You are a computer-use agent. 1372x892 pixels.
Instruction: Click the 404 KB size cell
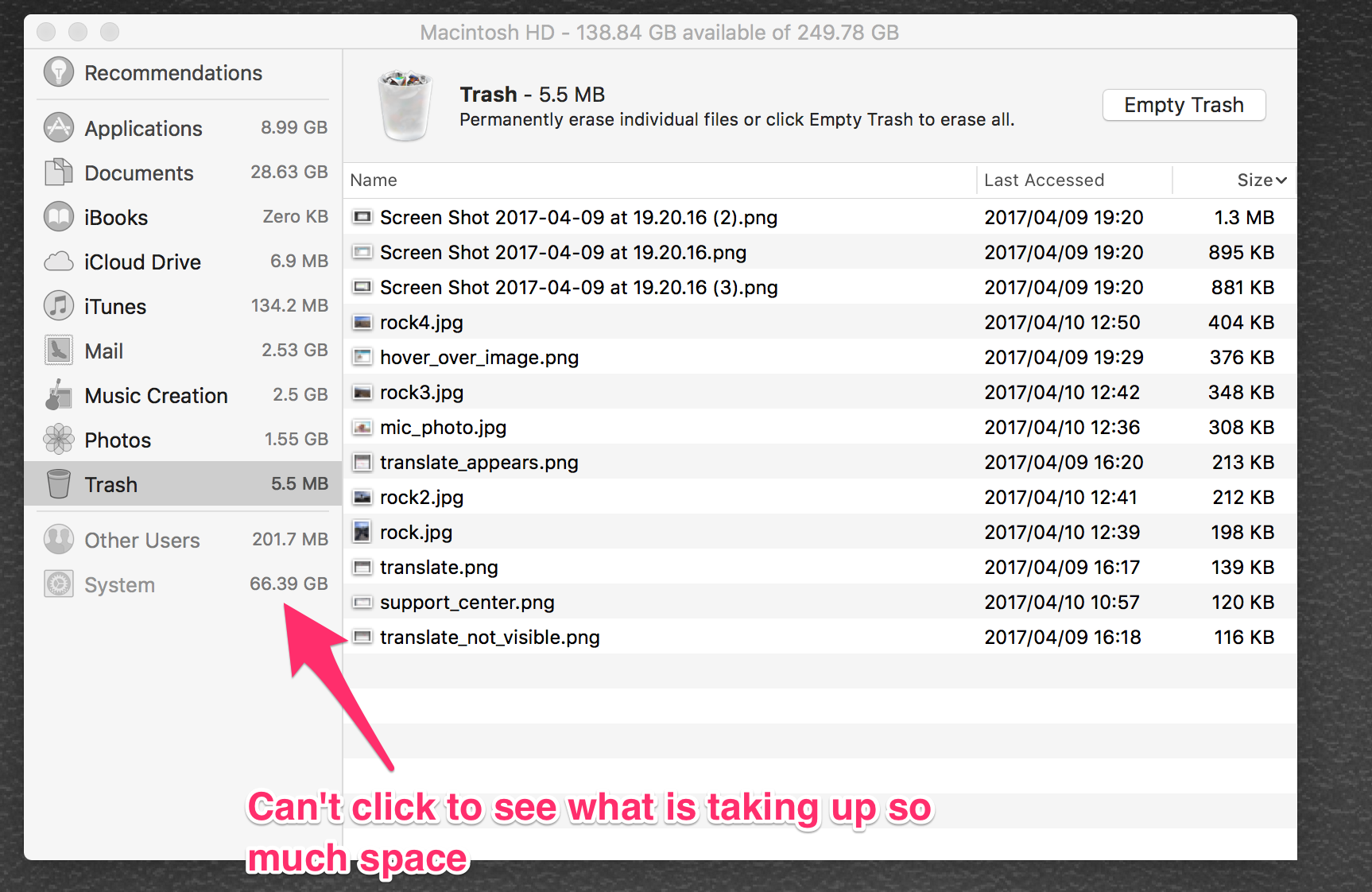(1241, 322)
